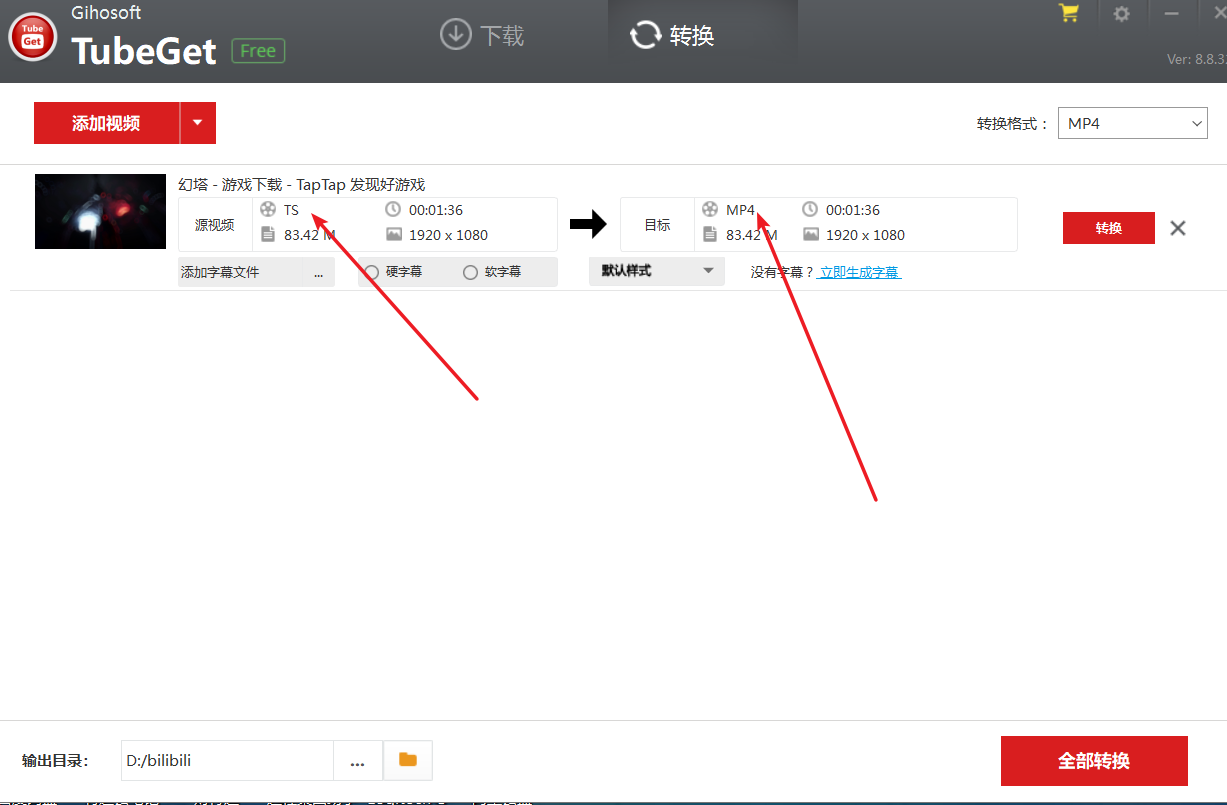Screen dimensions: 1227x805
Task: Click the TubeGet logo icon
Action: coord(33,38)
